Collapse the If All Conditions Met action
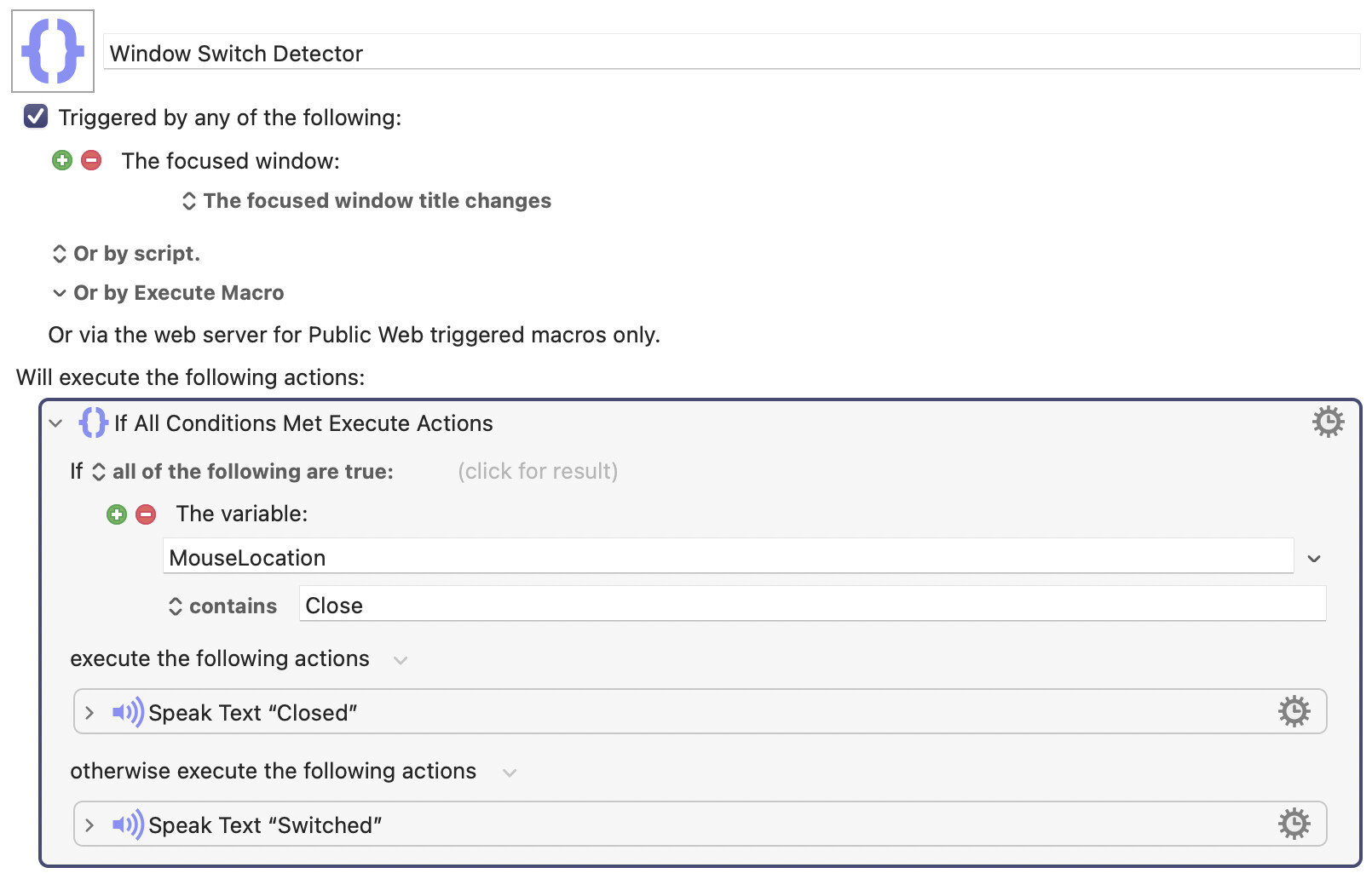The width and height of the screenshot is (1372, 879). click(56, 423)
